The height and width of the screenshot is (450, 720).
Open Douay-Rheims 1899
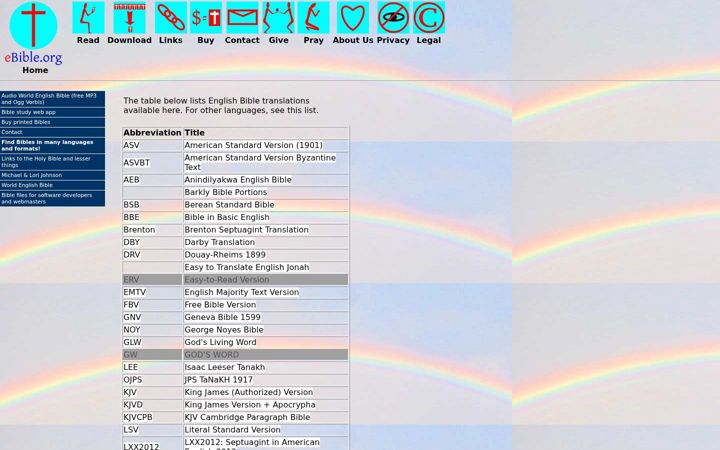(225, 255)
